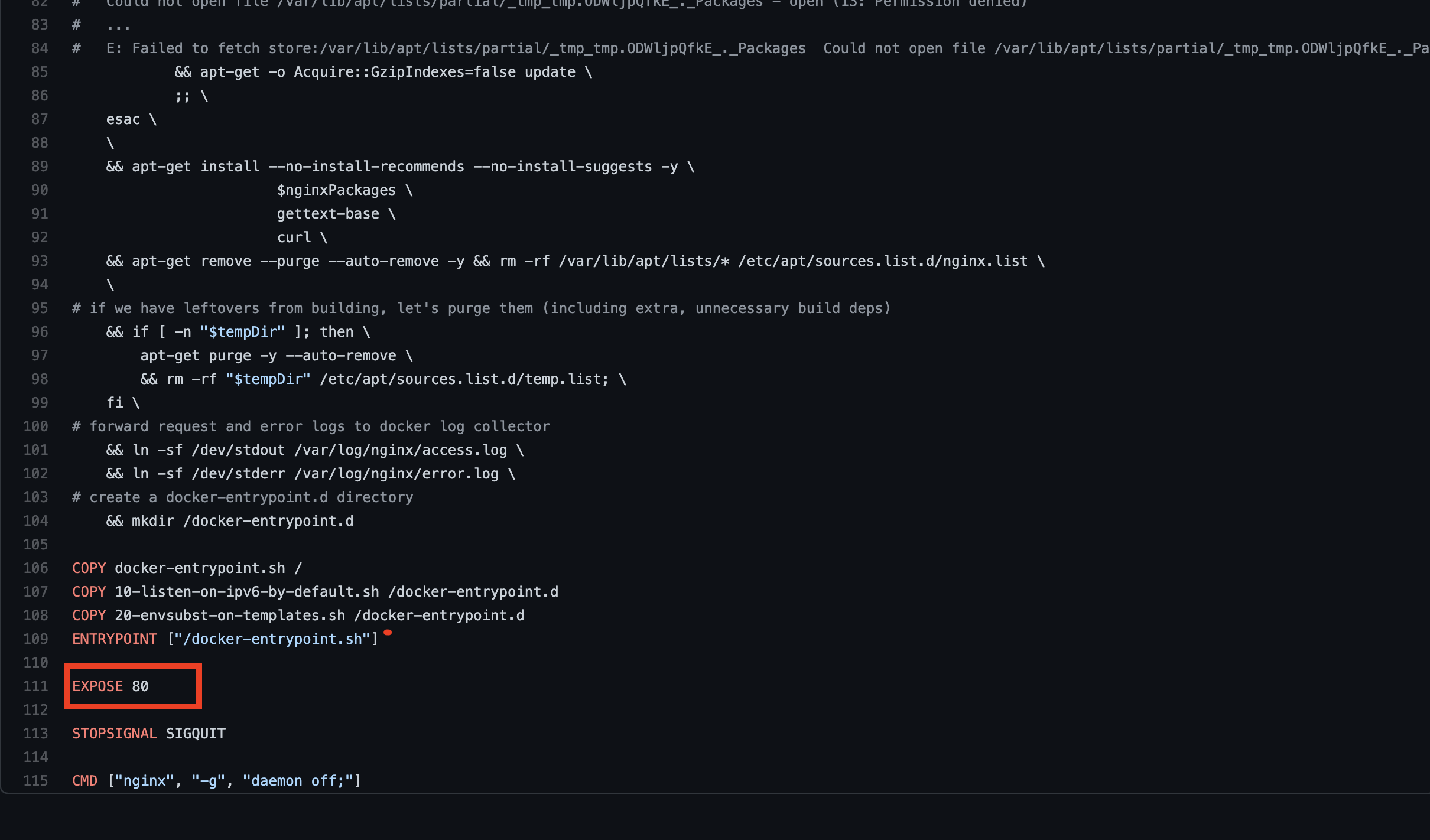1430x840 pixels.
Task: Click the "daemon off;" string
Action: pos(298,780)
